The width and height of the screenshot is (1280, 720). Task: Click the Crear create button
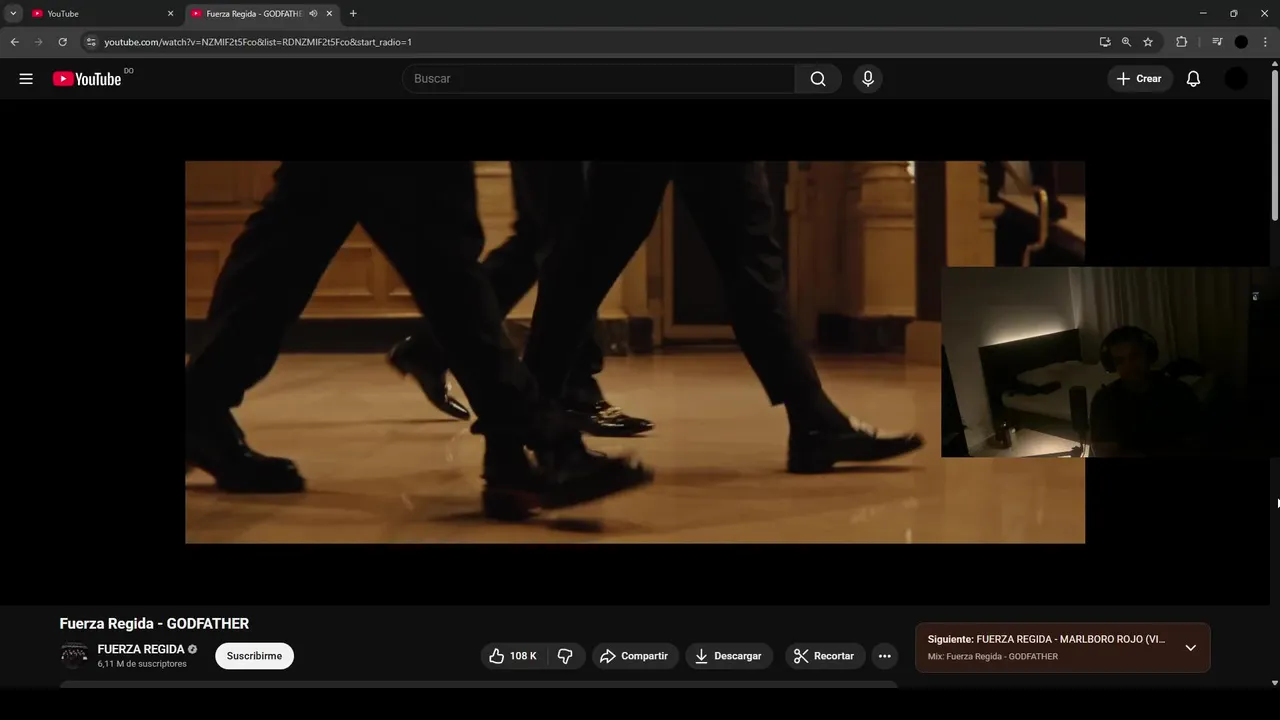pyautogui.click(x=1140, y=79)
